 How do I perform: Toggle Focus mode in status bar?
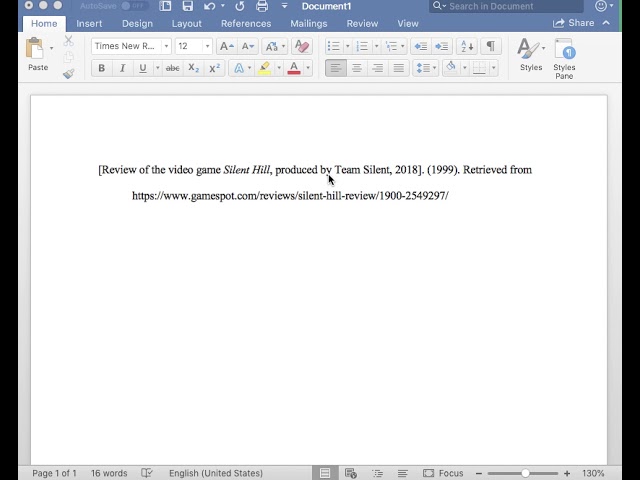coord(443,473)
